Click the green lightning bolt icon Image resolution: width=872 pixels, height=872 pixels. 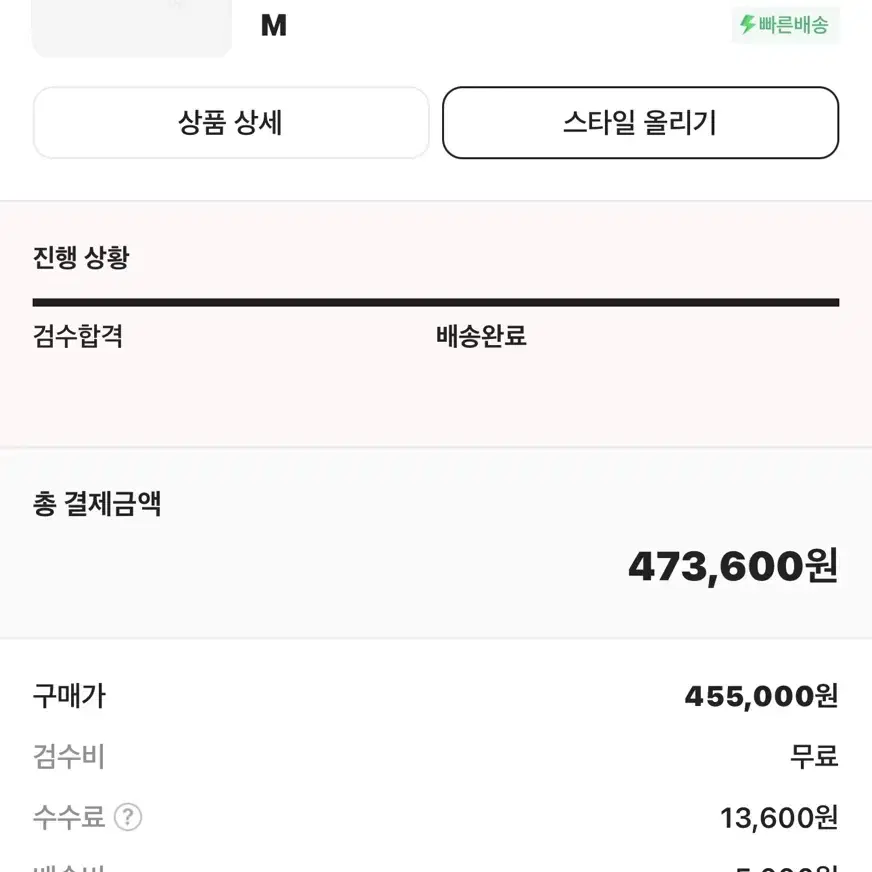point(747,24)
